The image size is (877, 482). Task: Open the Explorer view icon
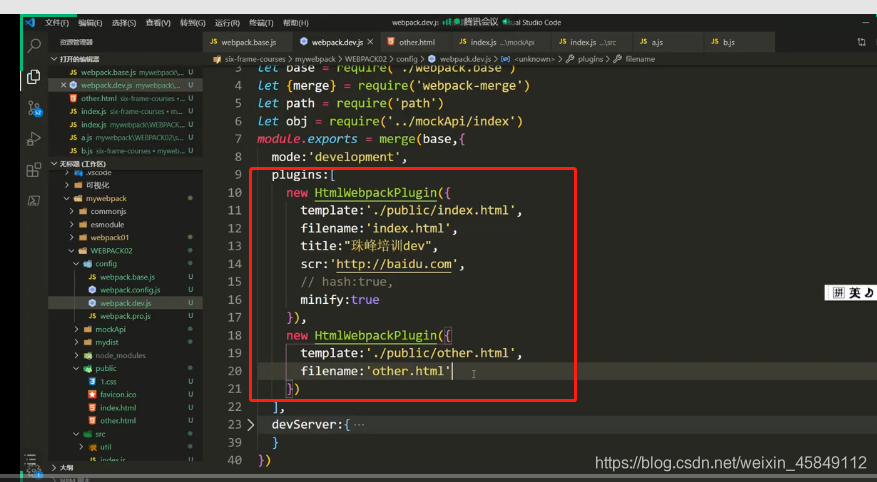[x=34, y=77]
